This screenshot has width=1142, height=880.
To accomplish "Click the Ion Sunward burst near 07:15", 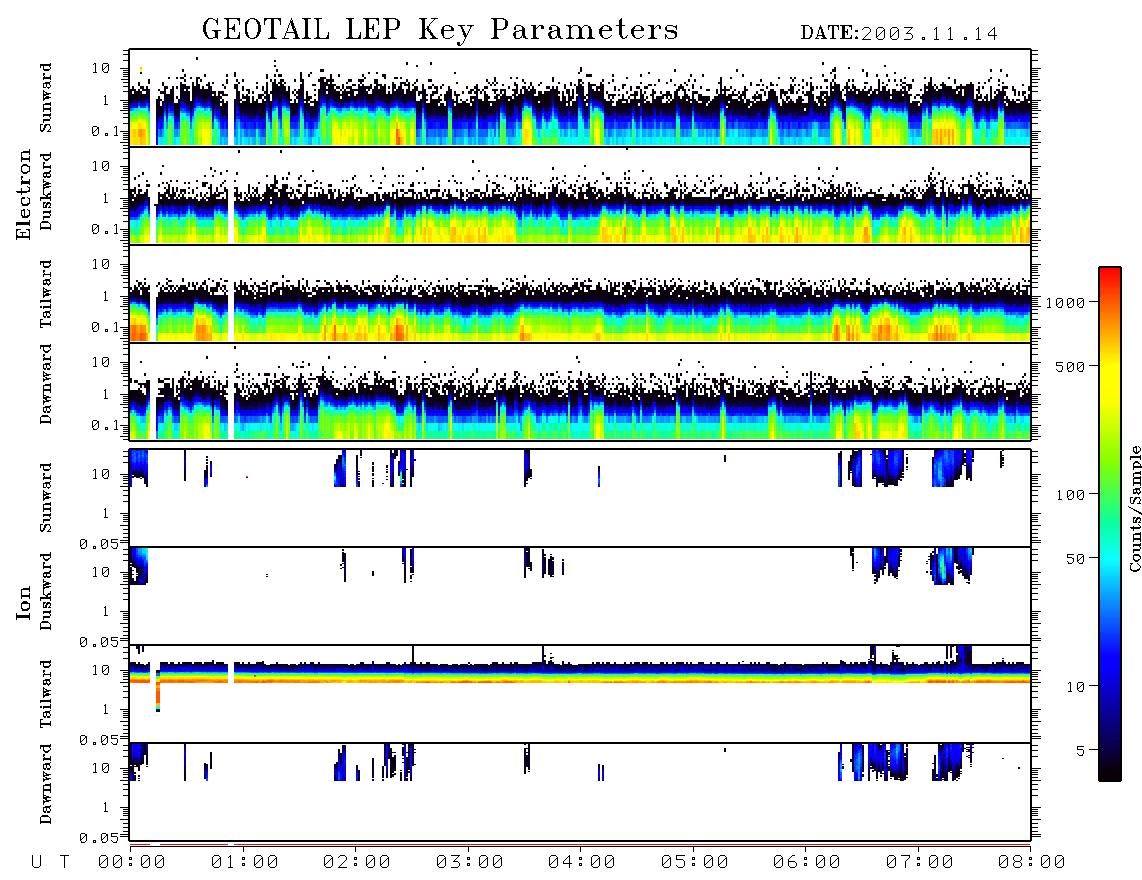I will (x=947, y=468).
